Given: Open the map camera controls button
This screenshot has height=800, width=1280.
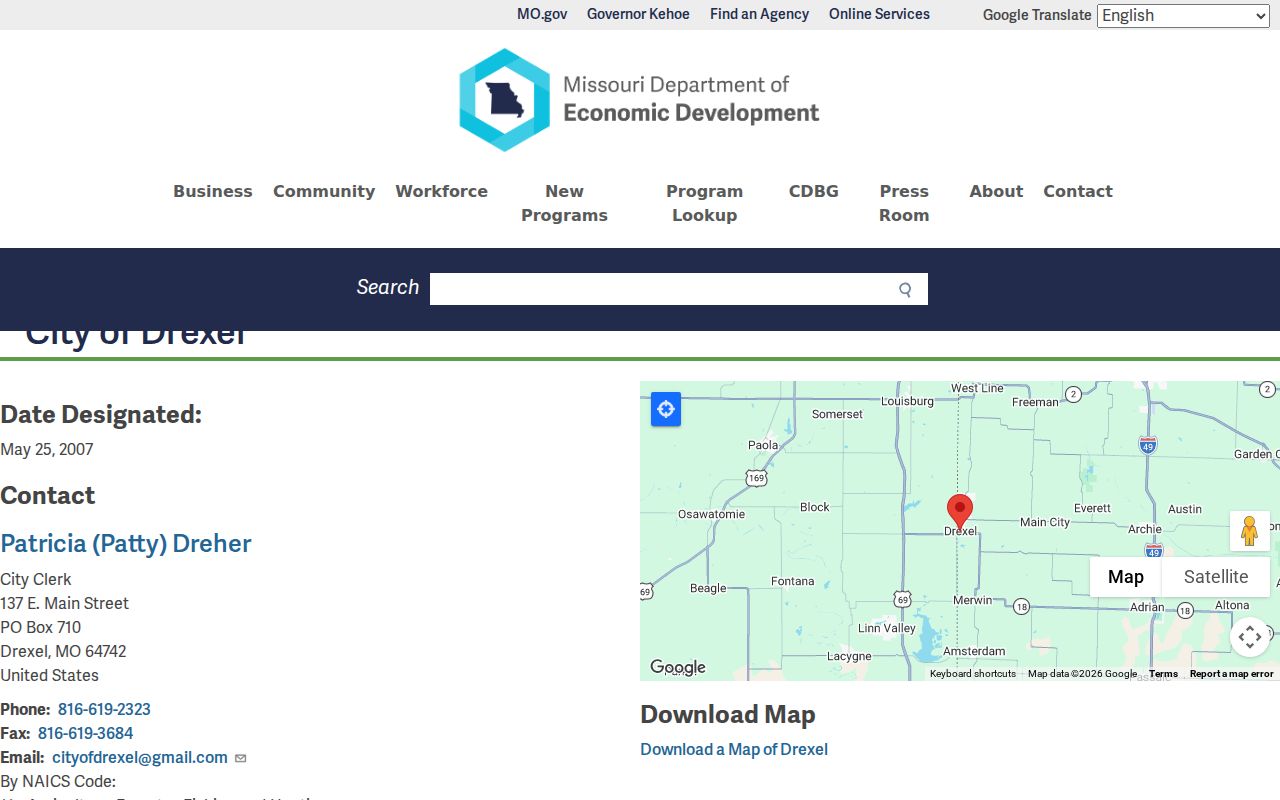Looking at the screenshot, I should pos(1250,637).
